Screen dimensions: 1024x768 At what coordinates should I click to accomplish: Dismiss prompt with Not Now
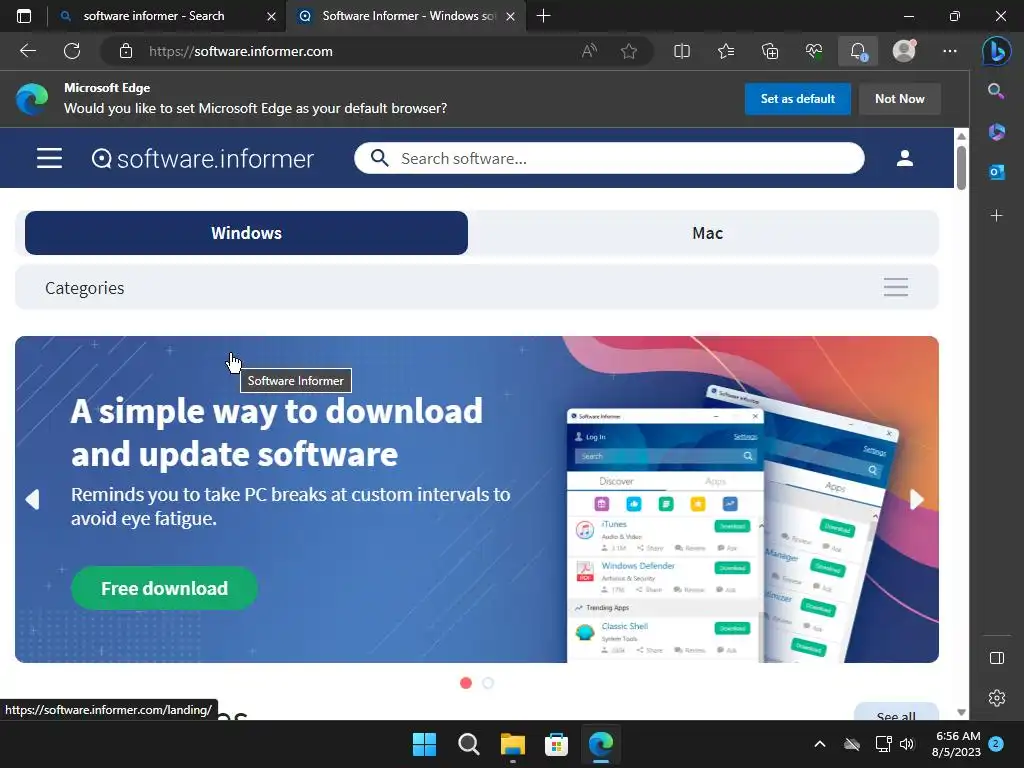pos(899,99)
